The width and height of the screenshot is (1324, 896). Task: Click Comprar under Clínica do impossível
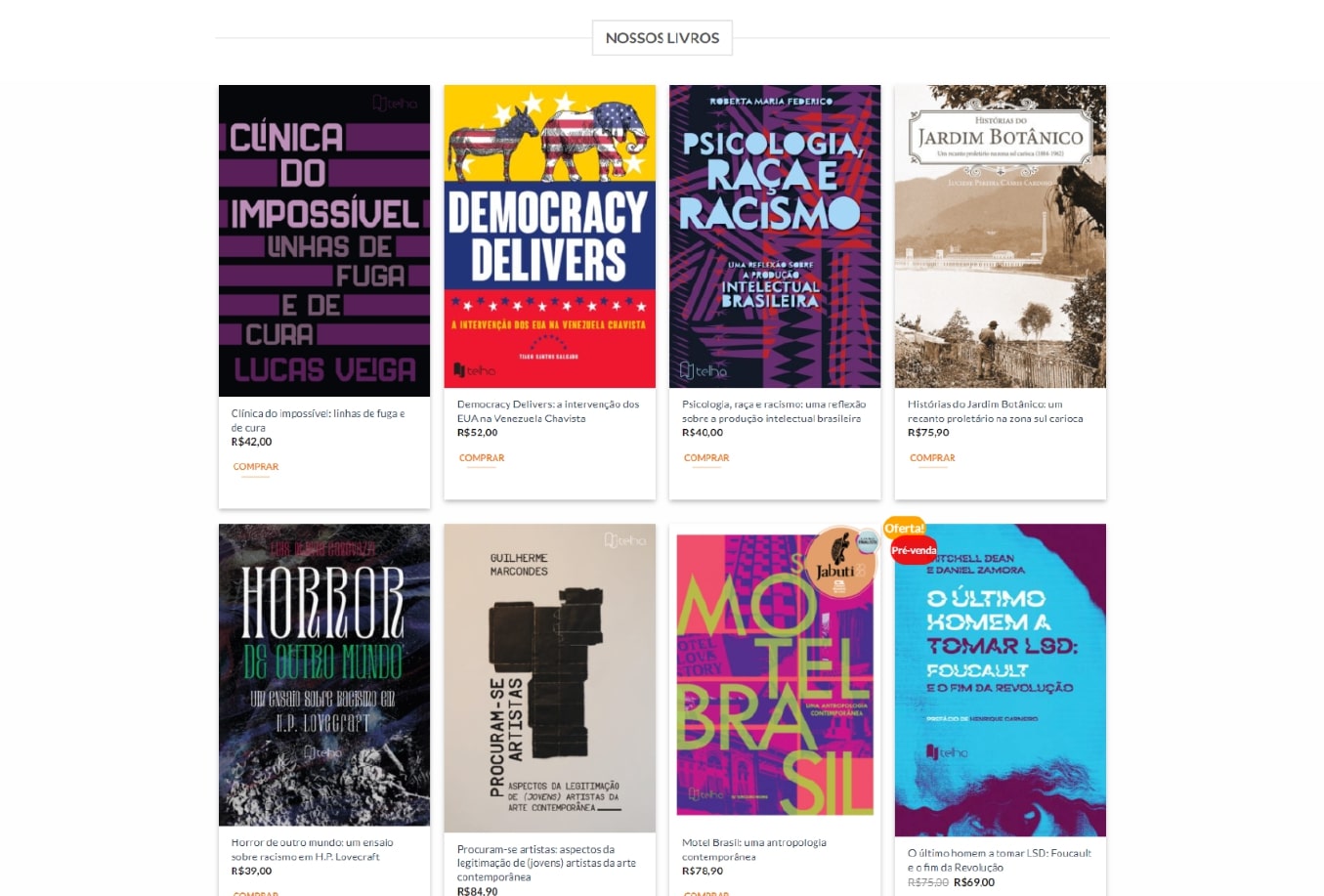click(256, 467)
